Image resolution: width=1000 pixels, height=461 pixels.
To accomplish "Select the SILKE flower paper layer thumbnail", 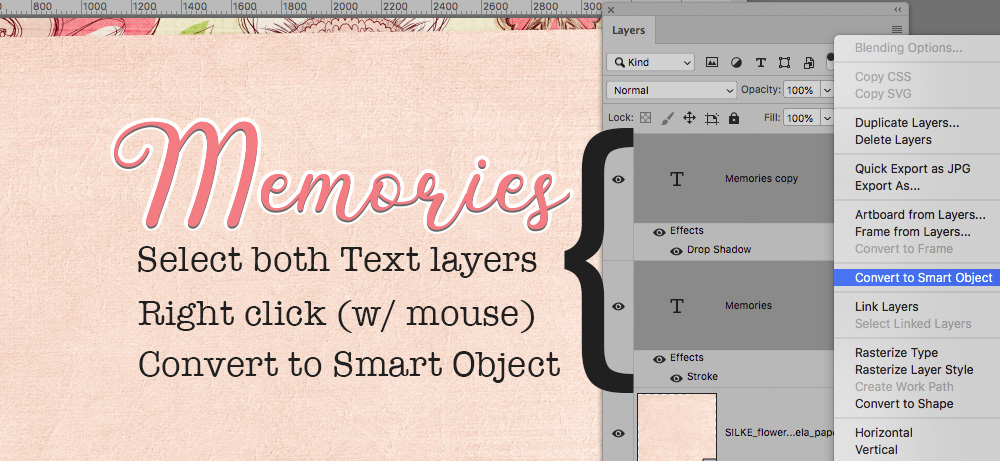I will pos(677,427).
